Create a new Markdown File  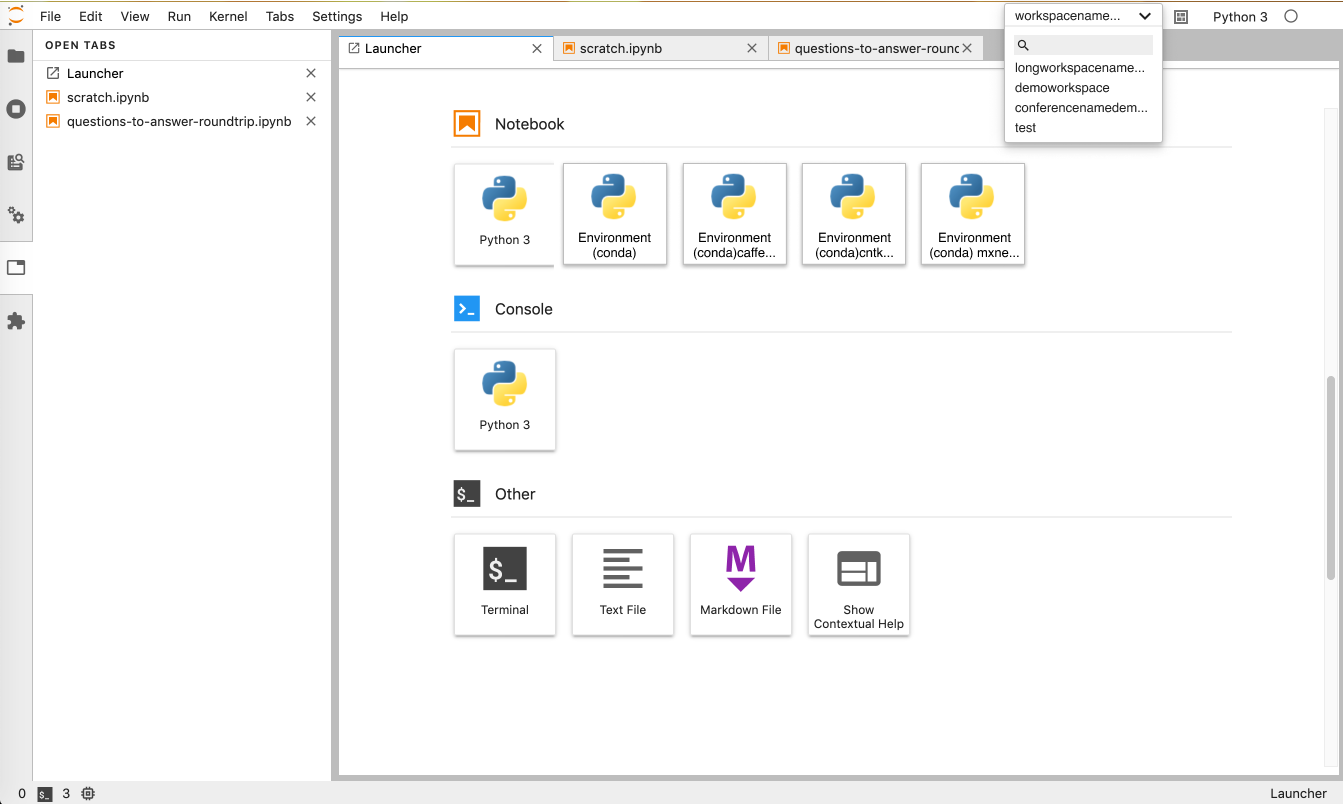pos(741,584)
